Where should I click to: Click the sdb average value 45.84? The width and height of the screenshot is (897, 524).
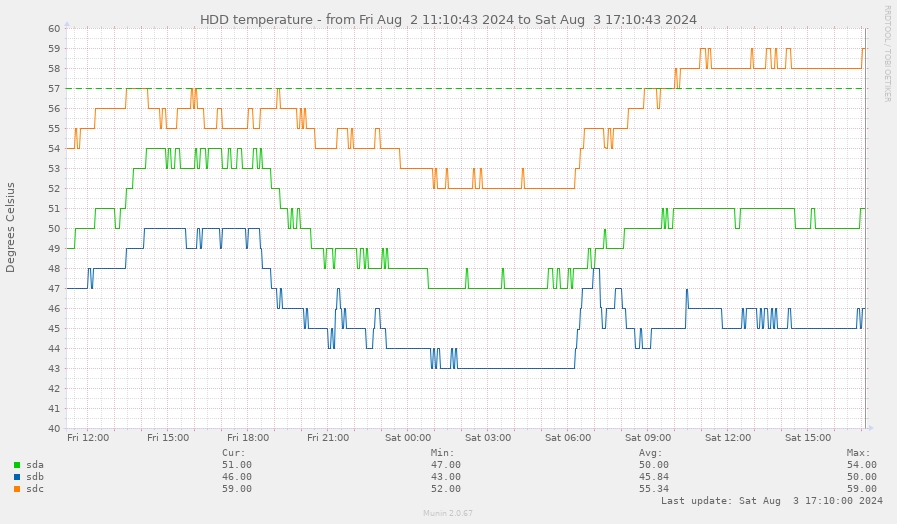click(653, 477)
